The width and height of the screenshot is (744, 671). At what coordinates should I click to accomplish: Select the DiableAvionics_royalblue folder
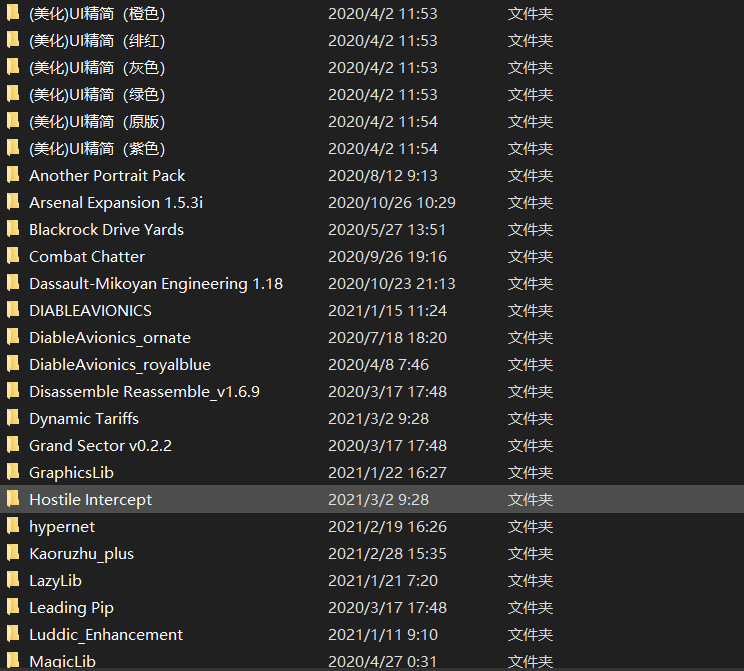pyautogui.click(x=119, y=364)
